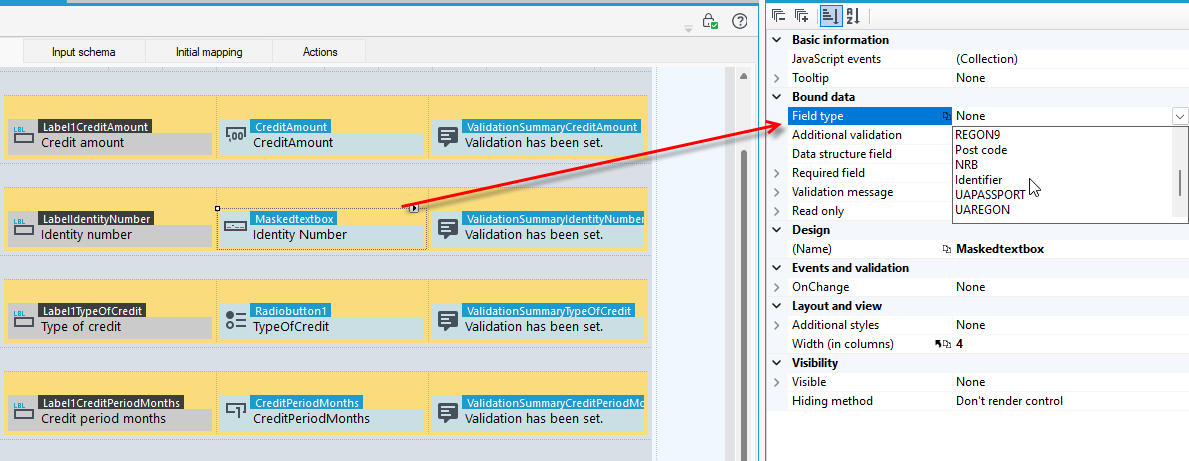1189x461 pixels.
Task: Click binding icon next to (Name) property
Action: [946, 249]
